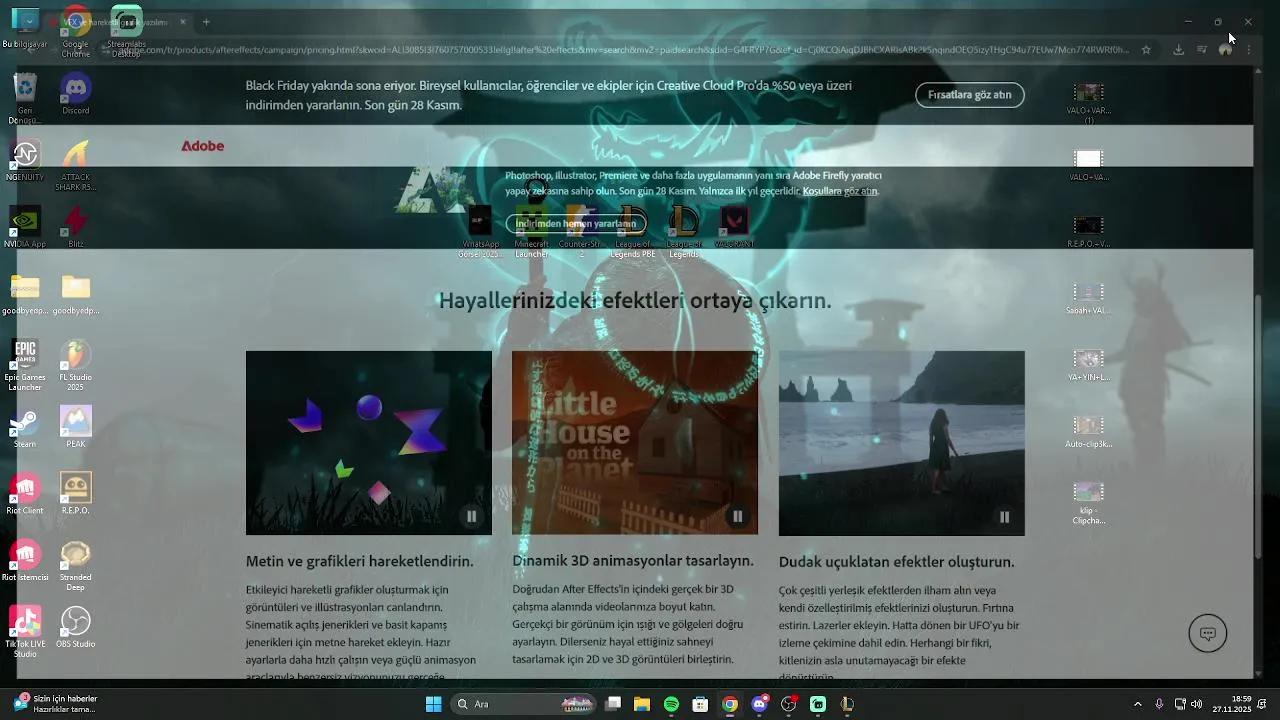
Task: Select the VA+YIN+L video file
Action: click(1088, 364)
